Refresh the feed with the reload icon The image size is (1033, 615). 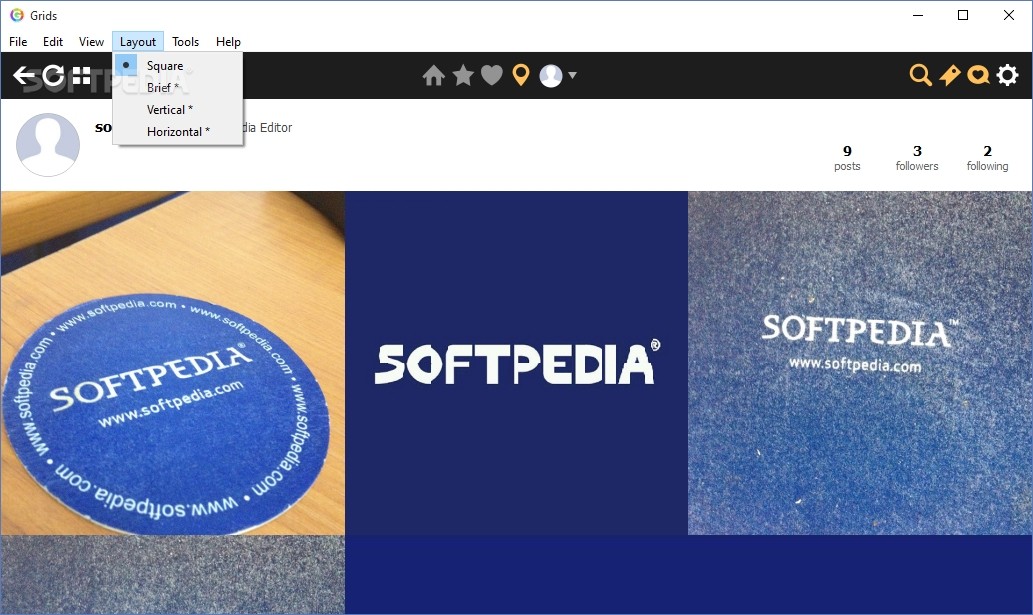53,76
